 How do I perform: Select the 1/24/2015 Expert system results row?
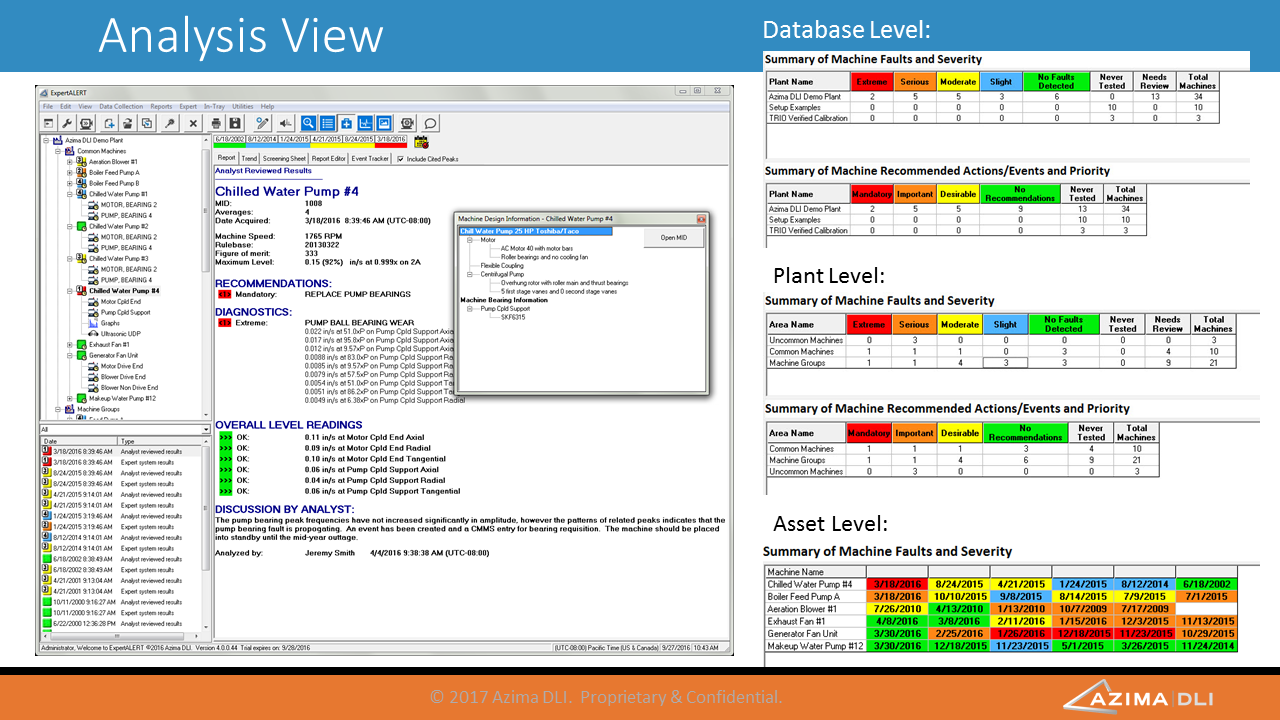(x=121, y=527)
